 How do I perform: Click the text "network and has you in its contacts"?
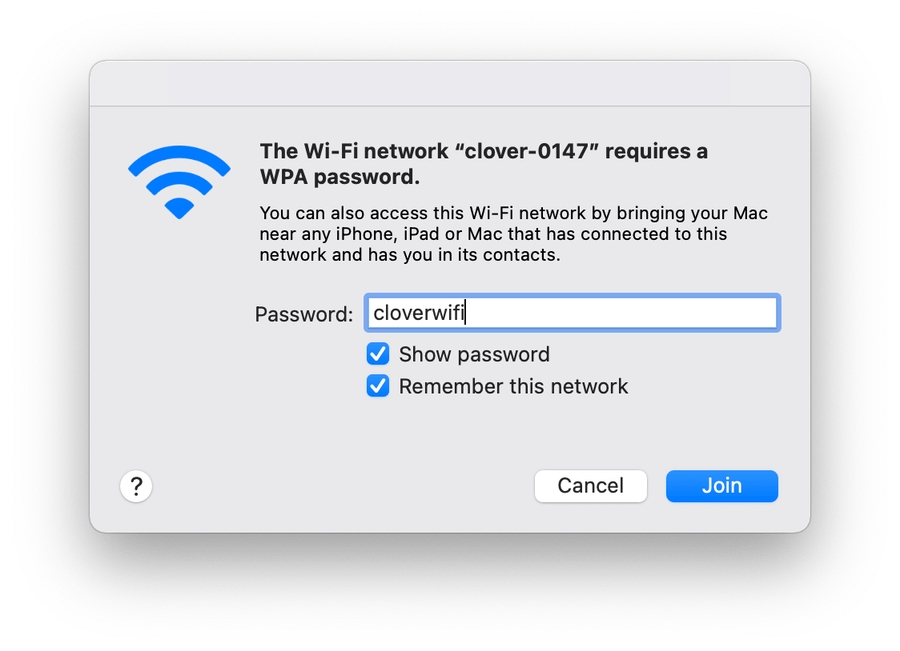click(410, 255)
